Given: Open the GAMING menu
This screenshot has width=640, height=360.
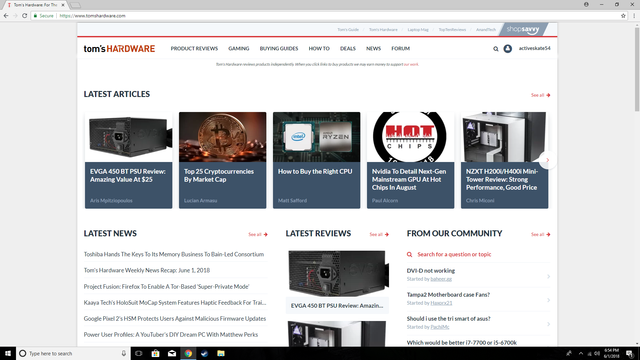Looking at the screenshot, I should [239, 49].
